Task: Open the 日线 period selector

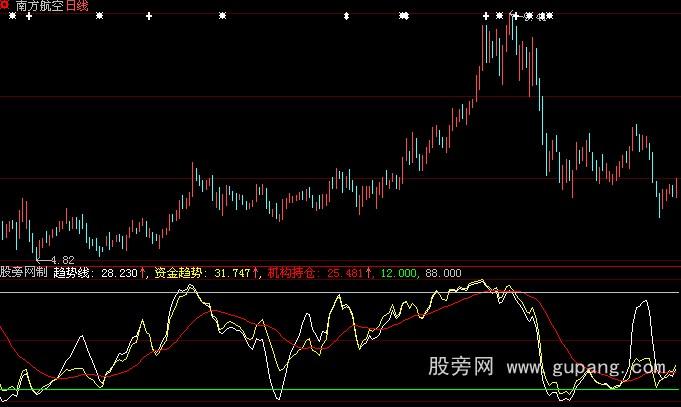Action: pos(78,6)
